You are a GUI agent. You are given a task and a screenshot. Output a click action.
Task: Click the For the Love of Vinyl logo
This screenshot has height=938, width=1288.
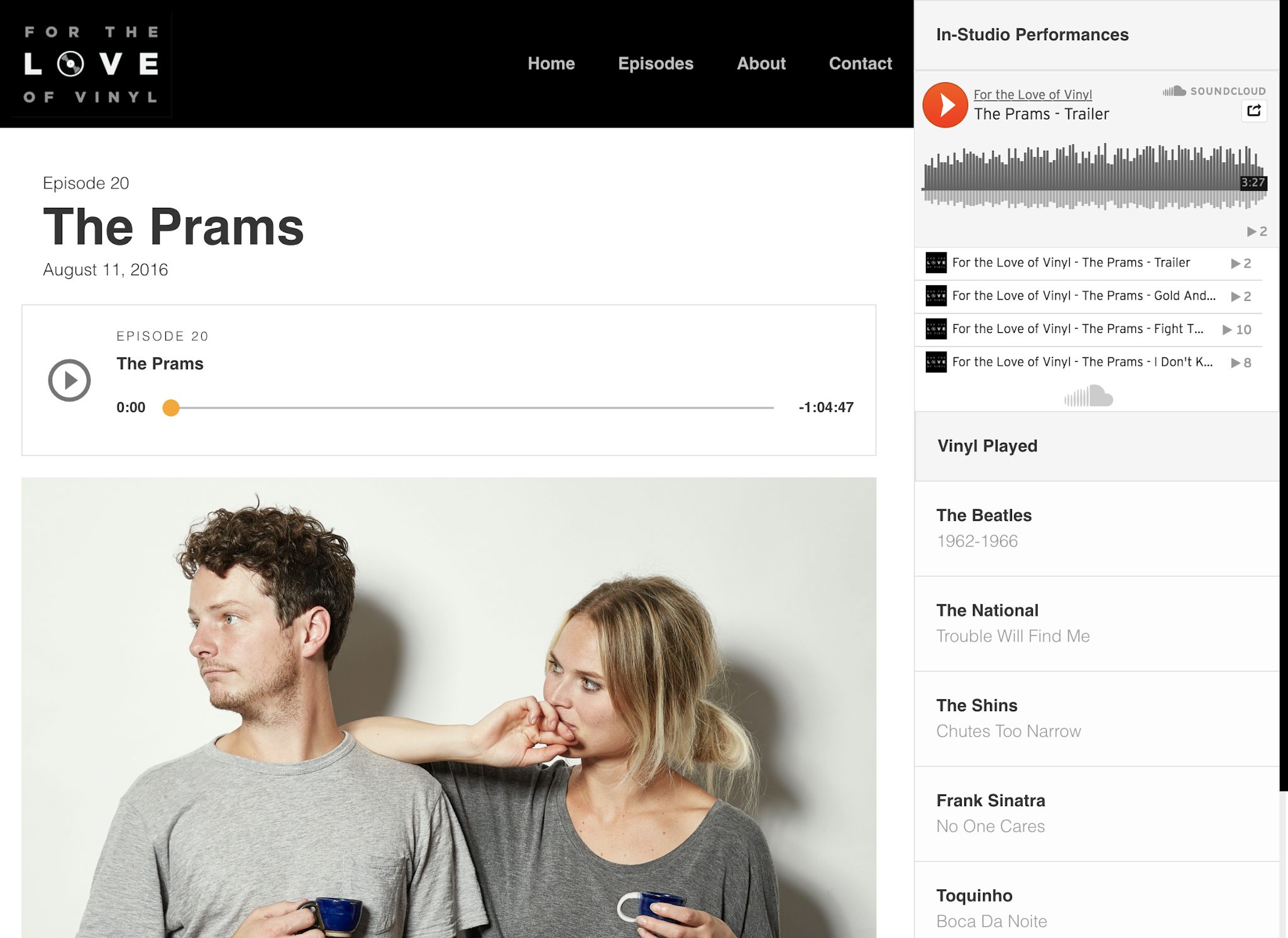tap(91, 63)
